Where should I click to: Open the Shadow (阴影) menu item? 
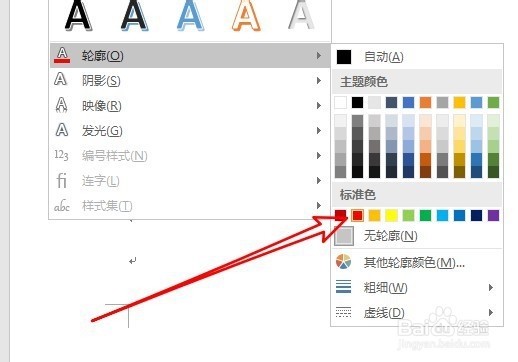pyautogui.click(x=190, y=81)
